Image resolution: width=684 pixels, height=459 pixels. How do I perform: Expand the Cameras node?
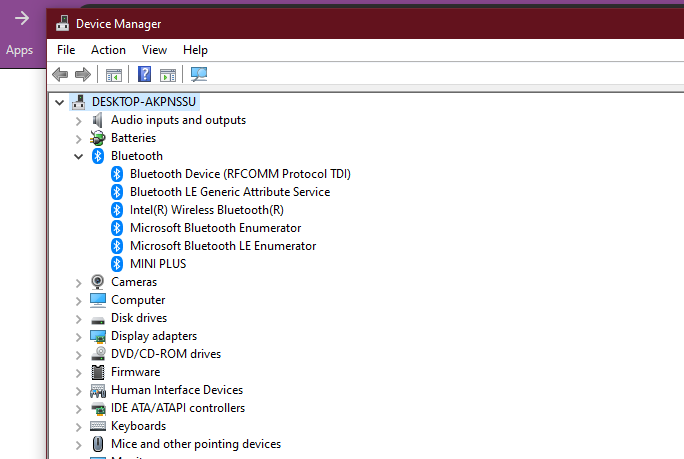pos(79,283)
